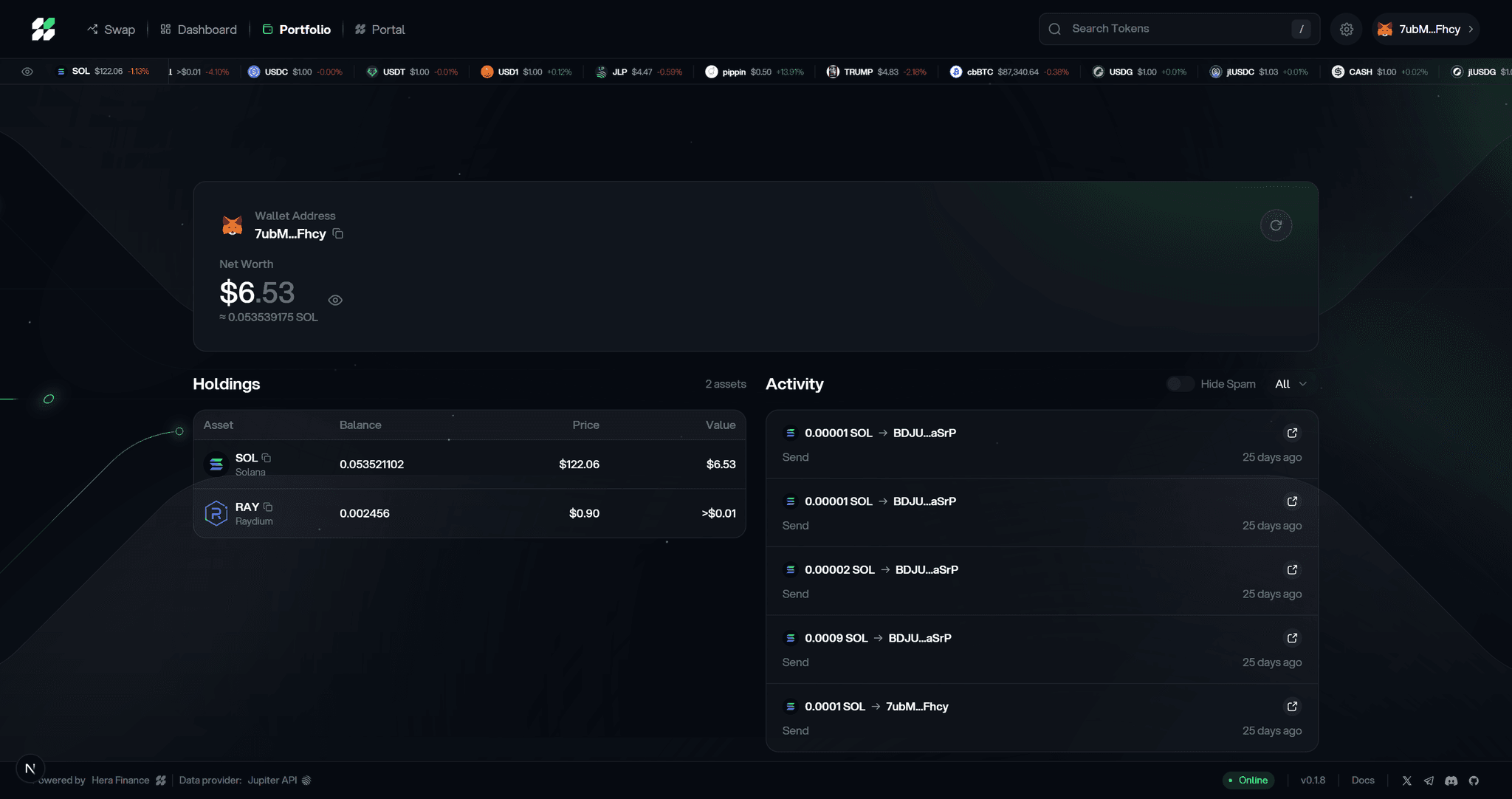The height and width of the screenshot is (799, 1512).
Task: Toggle Hide Spam in Activity panel
Action: coord(1180,384)
